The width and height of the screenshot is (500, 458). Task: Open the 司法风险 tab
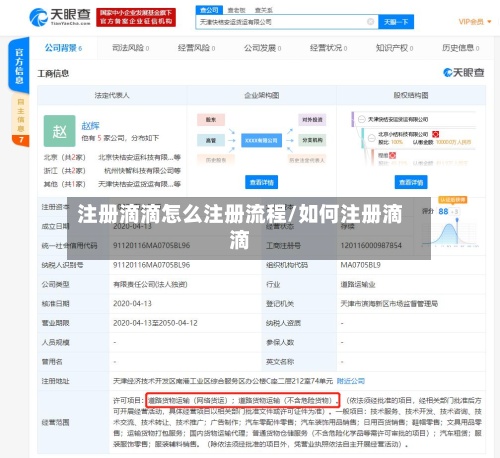click(x=130, y=48)
